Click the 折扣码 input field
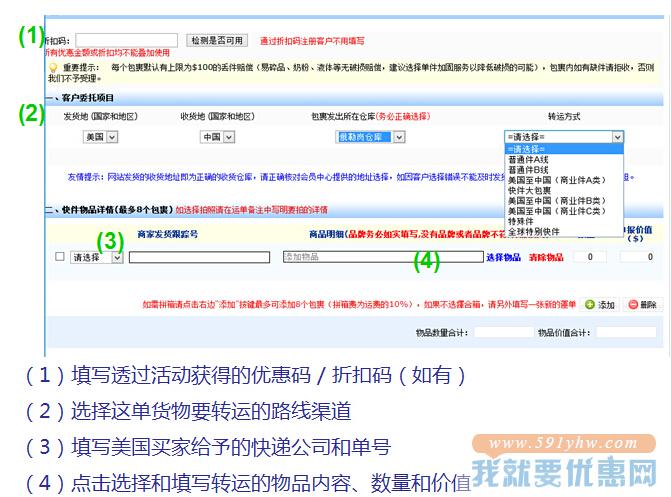The width and height of the screenshot is (671, 497). 127,40
